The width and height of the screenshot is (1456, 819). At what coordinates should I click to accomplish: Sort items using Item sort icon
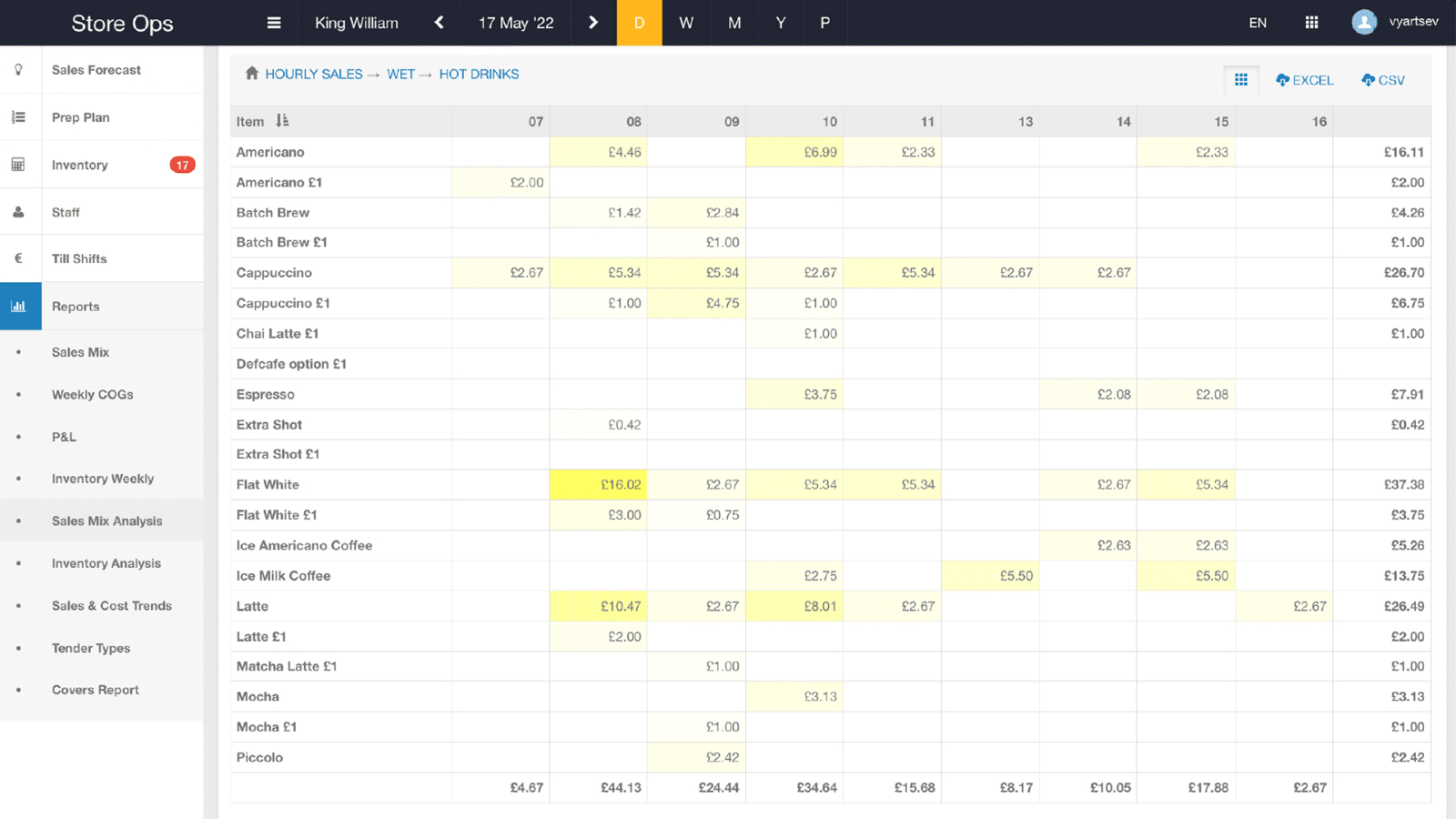point(282,121)
